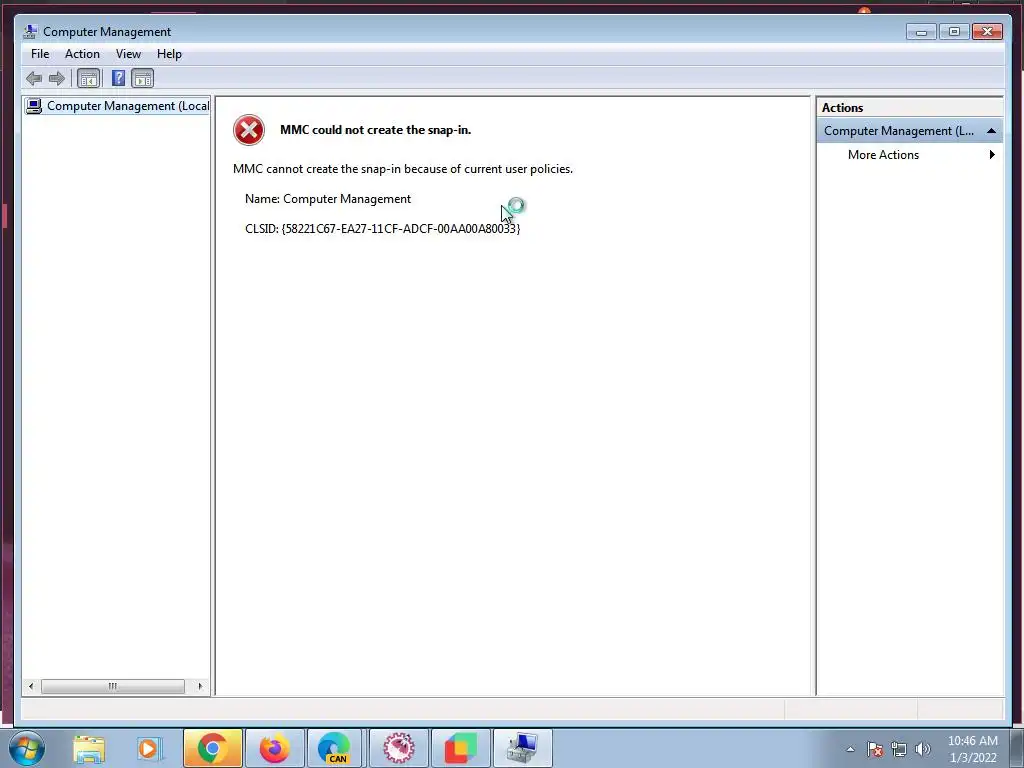
Task: Open the red-green squares app in taskbar
Action: click(460, 748)
